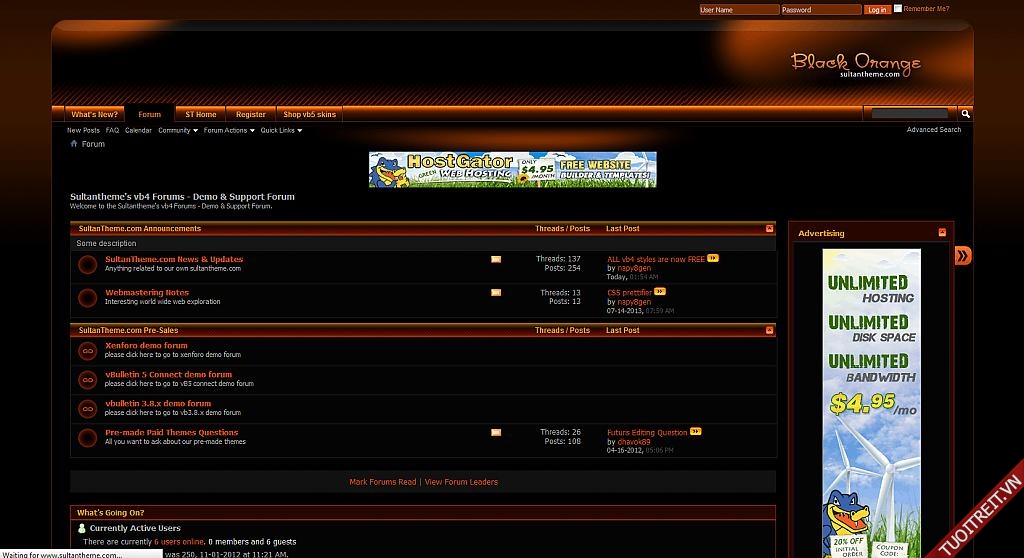1024x558 pixels.
Task: Click RSS feed icon for SultanTheme.com News & Updates
Action: tap(496, 260)
